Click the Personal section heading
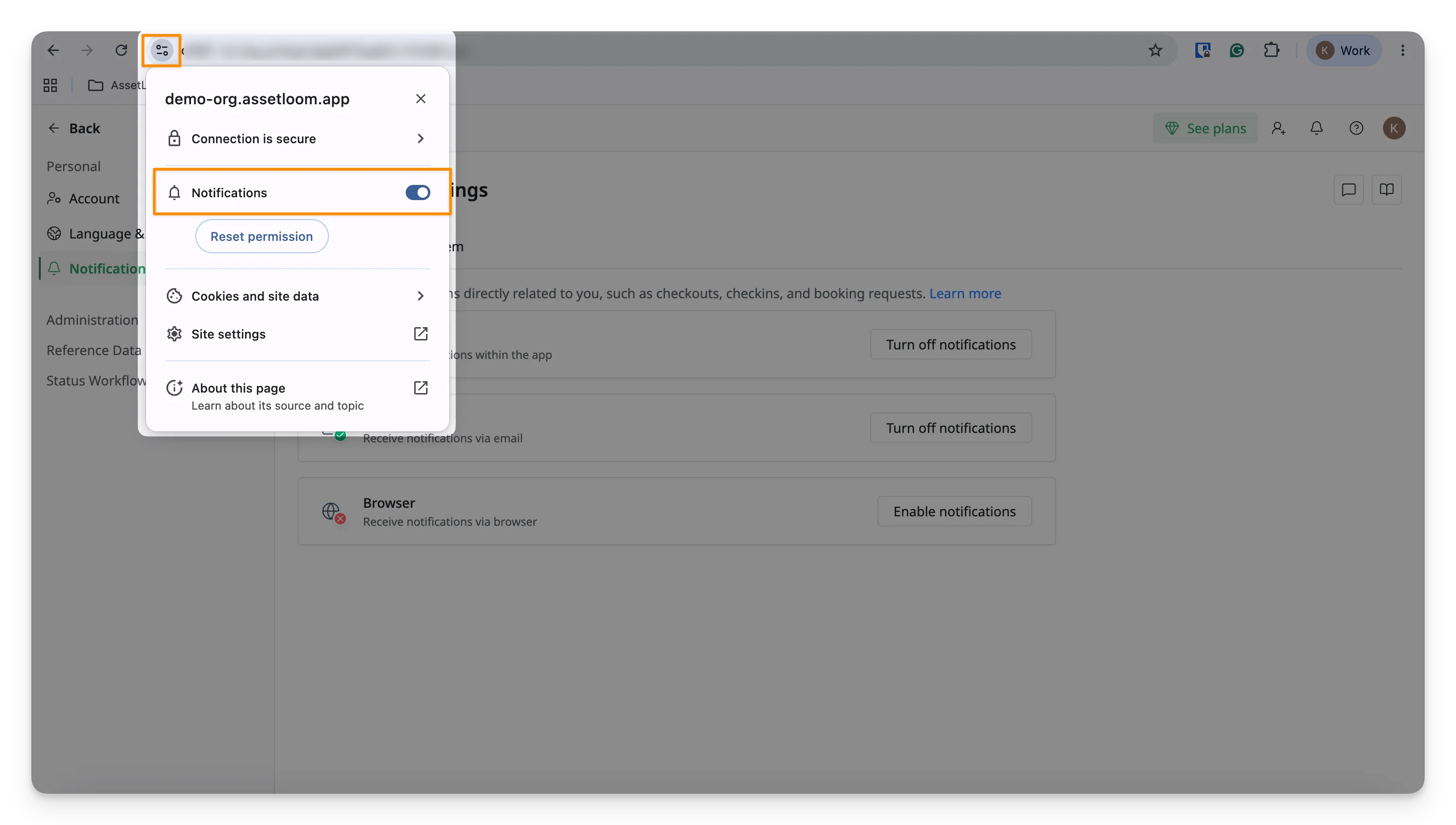This screenshot has width=1456, height=825. [x=73, y=166]
